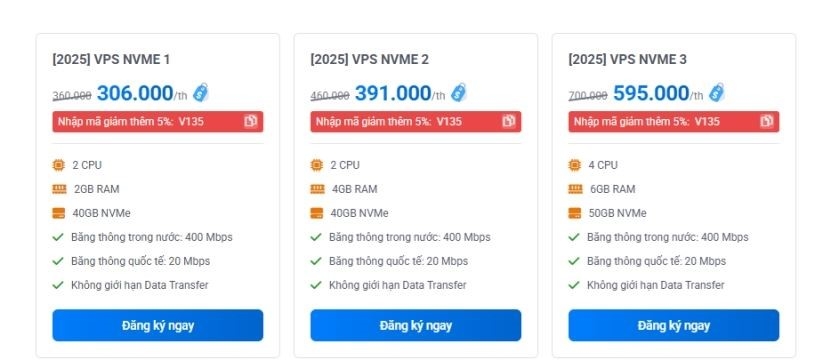Click red V135 promo banner on NVME 1
Viewport: 823px width, 360px height.
[157, 122]
